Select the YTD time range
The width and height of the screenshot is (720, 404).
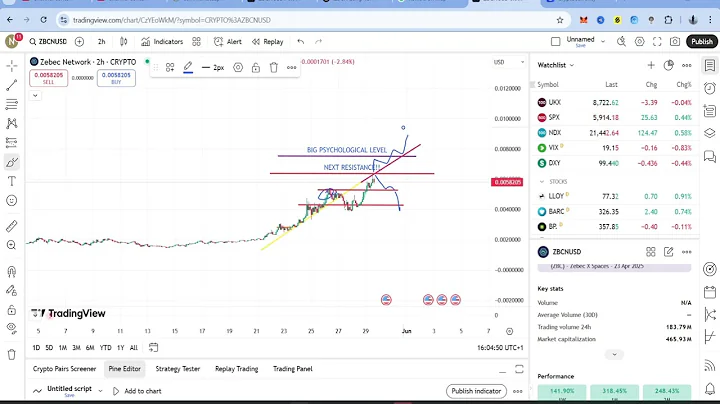105,348
